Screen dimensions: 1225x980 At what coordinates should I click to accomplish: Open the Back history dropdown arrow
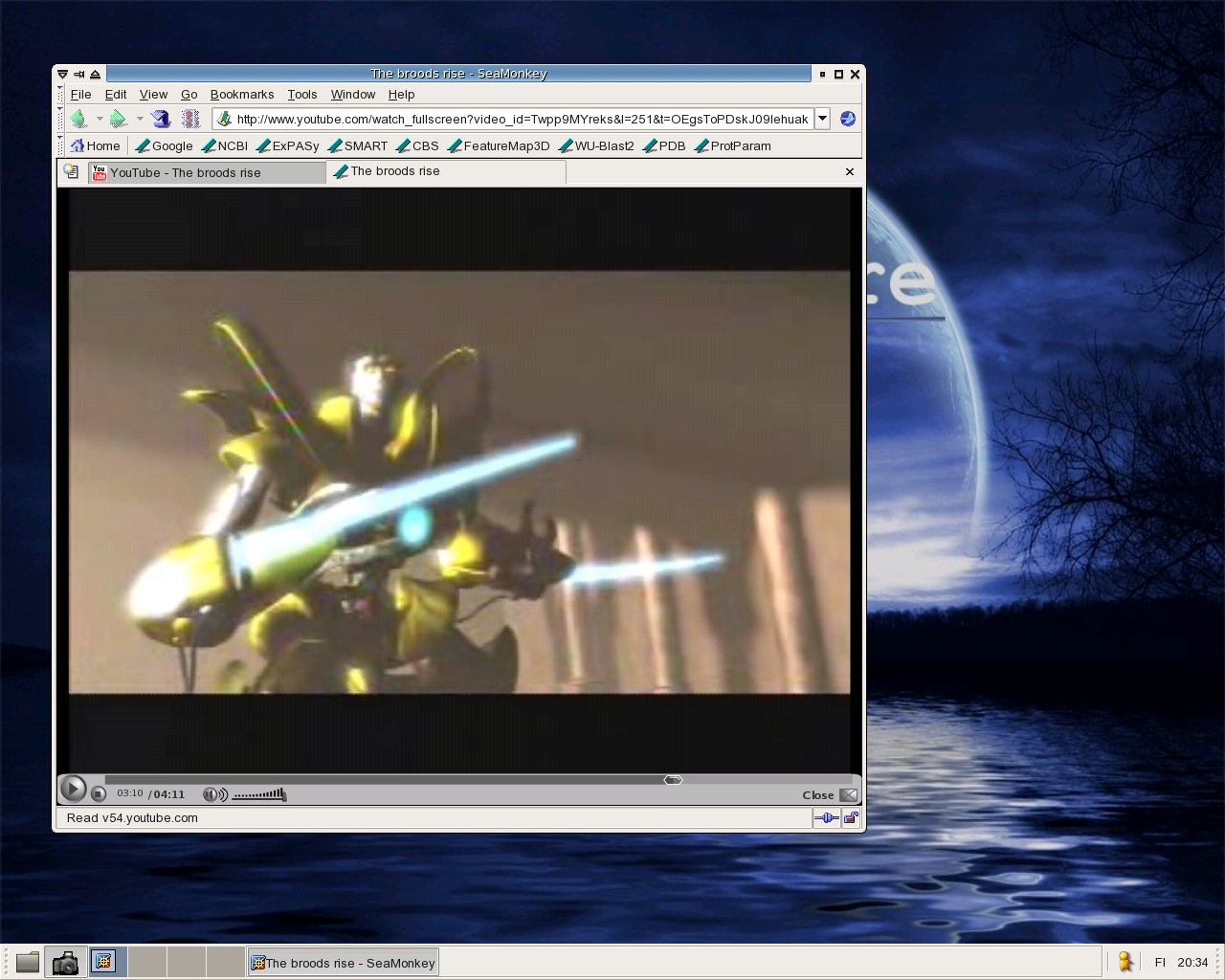pyautogui.click(x=100, y=119)
